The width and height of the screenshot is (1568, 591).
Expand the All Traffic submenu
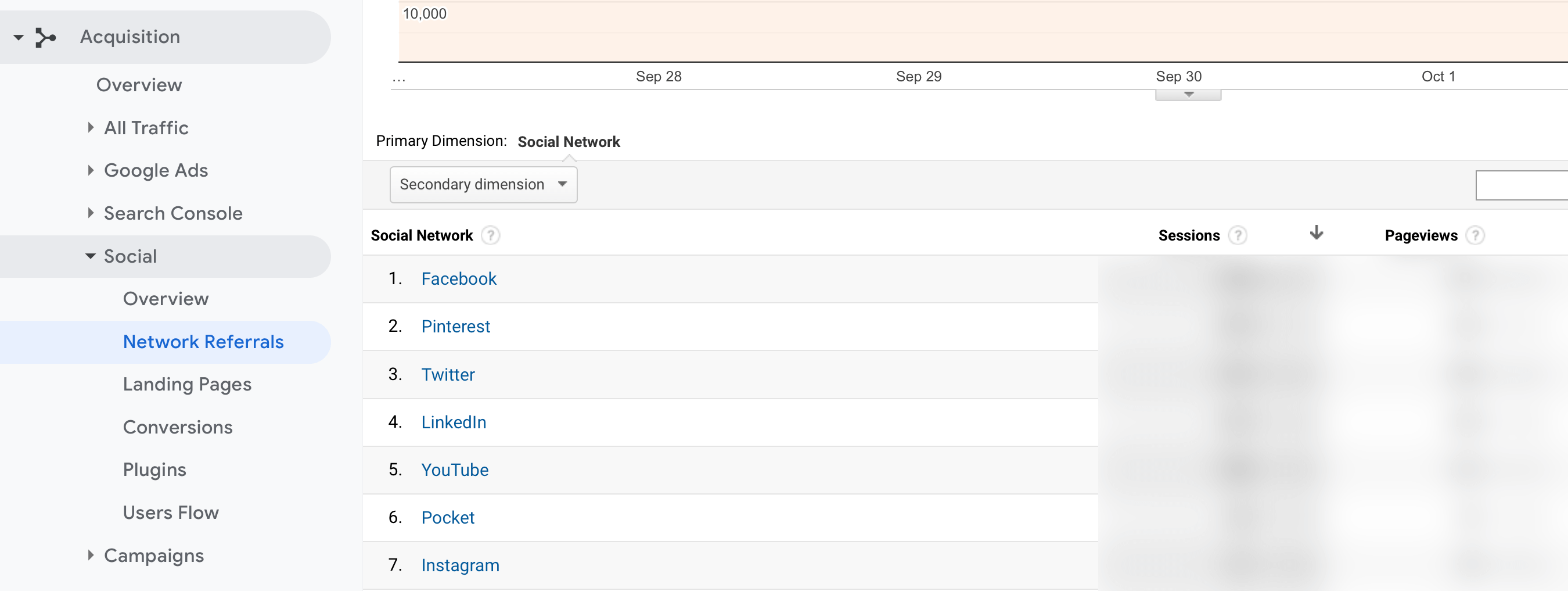click(90, 127)
